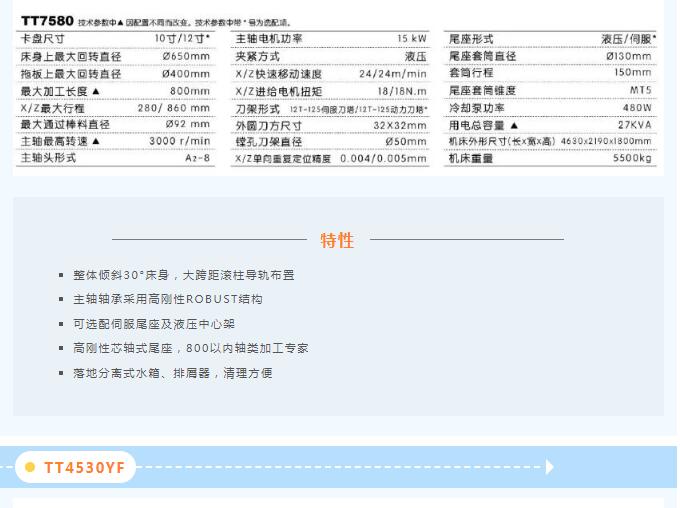This screenshot has height=508, width=680.
Task: Click the label 卡盘尺寸
Action: tap(42, 39)
